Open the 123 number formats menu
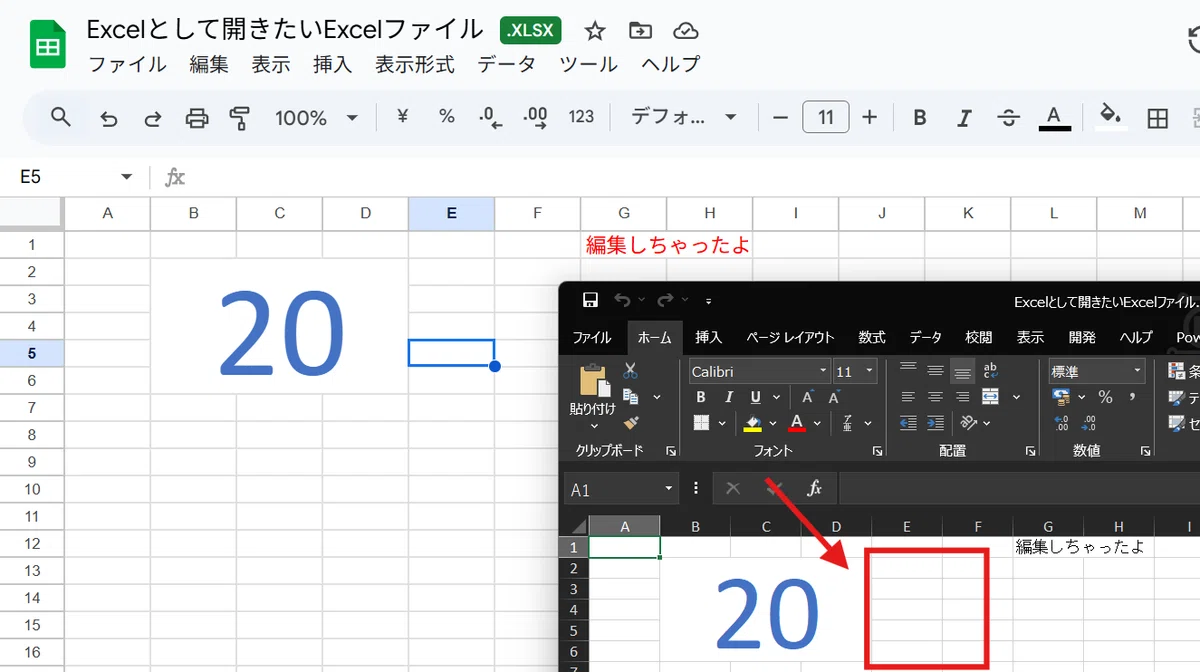This screenshot has width=1200, height=672. click(581, 117)
